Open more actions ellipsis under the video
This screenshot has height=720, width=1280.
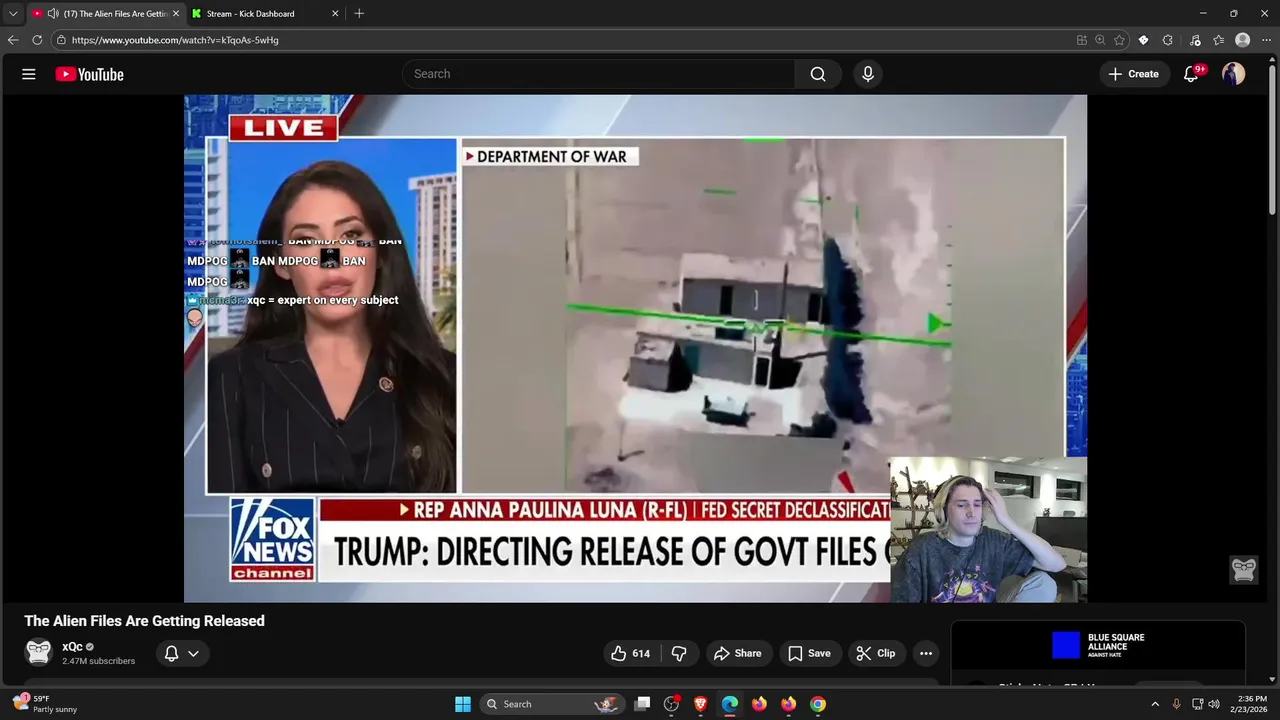[x=926, y=653]
